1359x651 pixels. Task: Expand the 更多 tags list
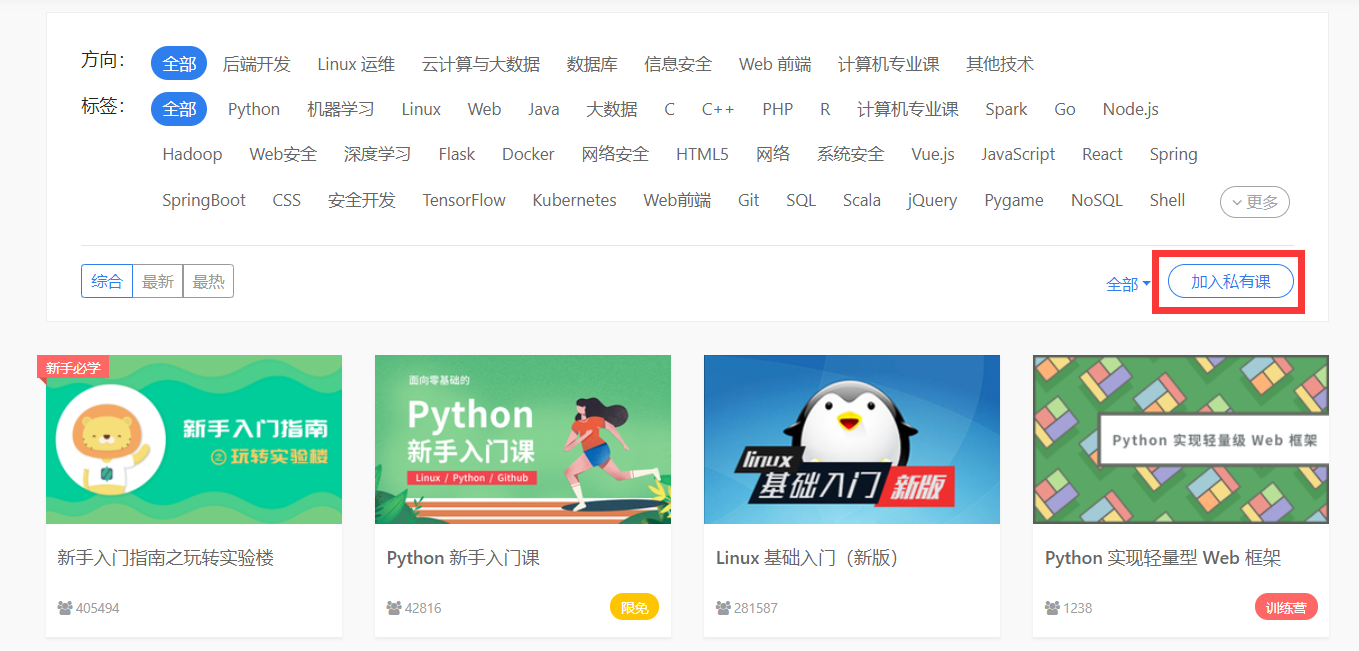[x=1254, y=202]
